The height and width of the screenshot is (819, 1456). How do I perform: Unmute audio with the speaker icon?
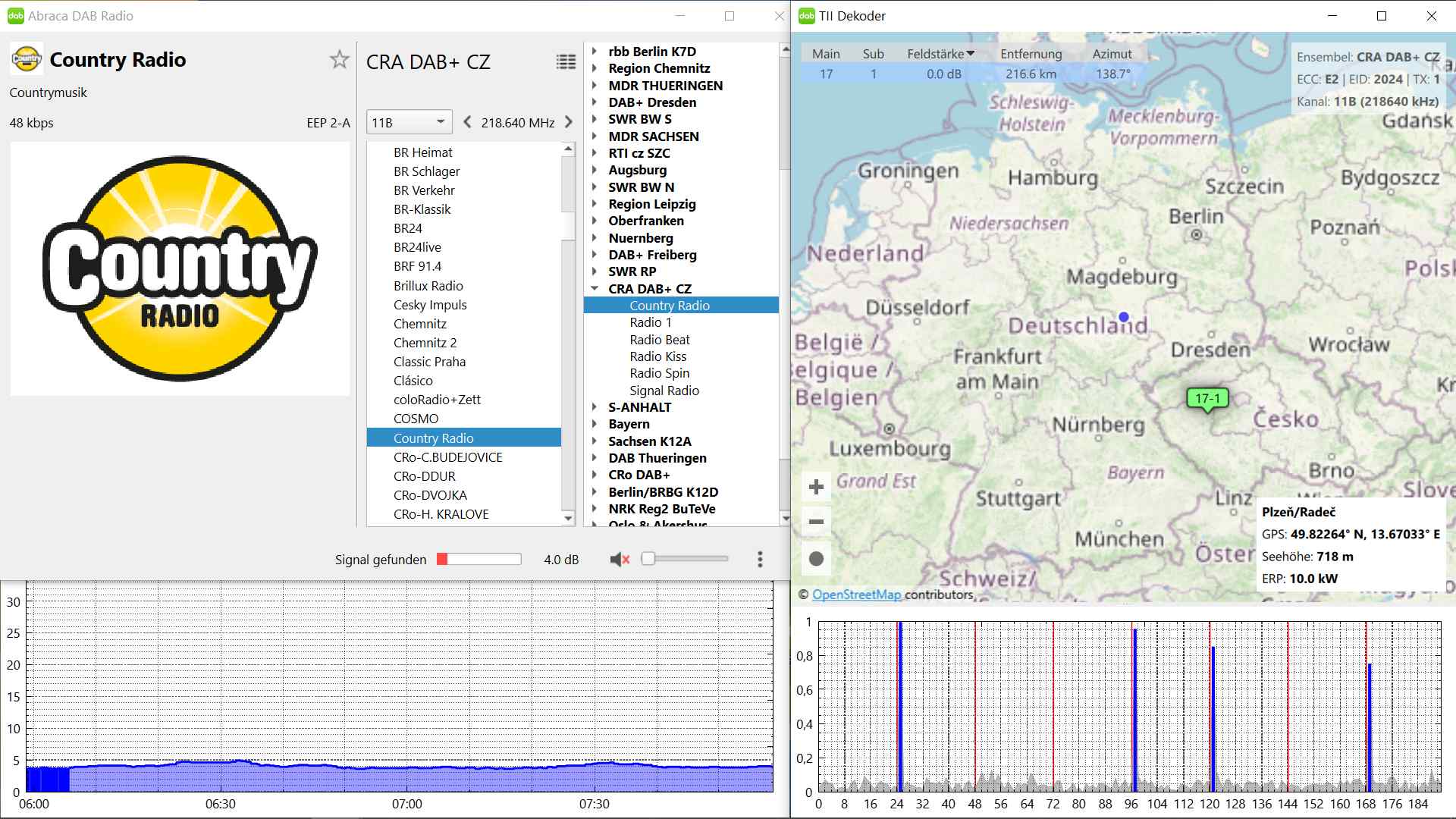(620, 560)
